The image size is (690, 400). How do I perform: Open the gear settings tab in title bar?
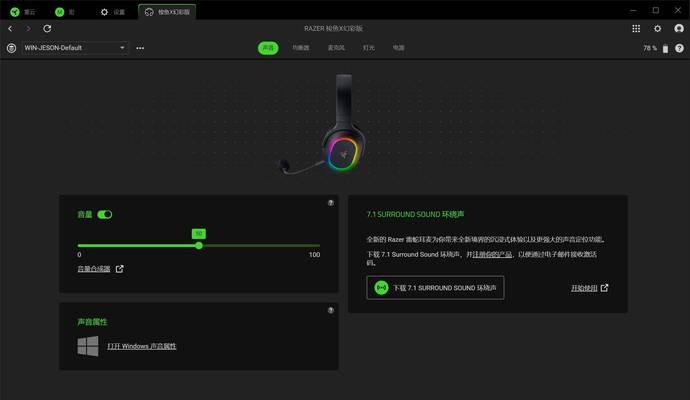113,12
